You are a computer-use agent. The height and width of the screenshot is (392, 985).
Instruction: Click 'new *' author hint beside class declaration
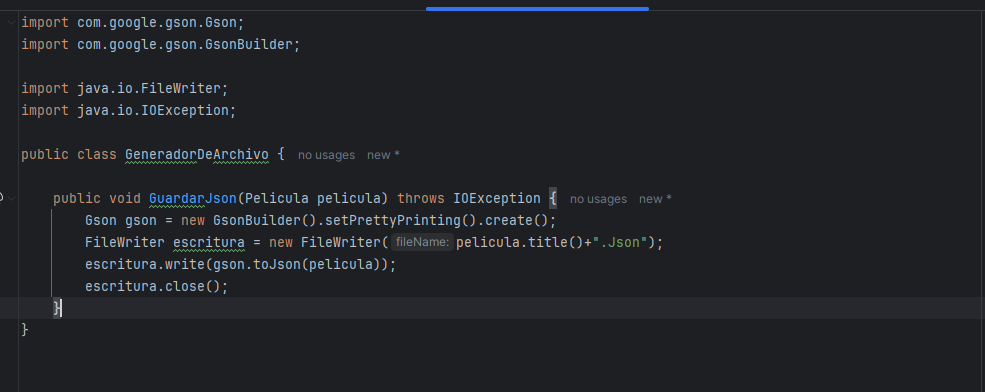click(383, 155)
